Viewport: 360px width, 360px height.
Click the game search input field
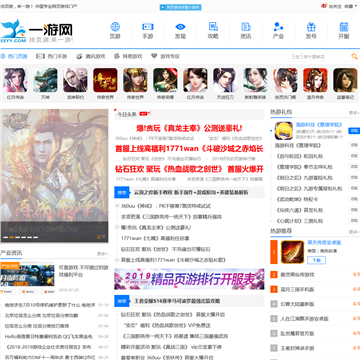click(319, 56)
